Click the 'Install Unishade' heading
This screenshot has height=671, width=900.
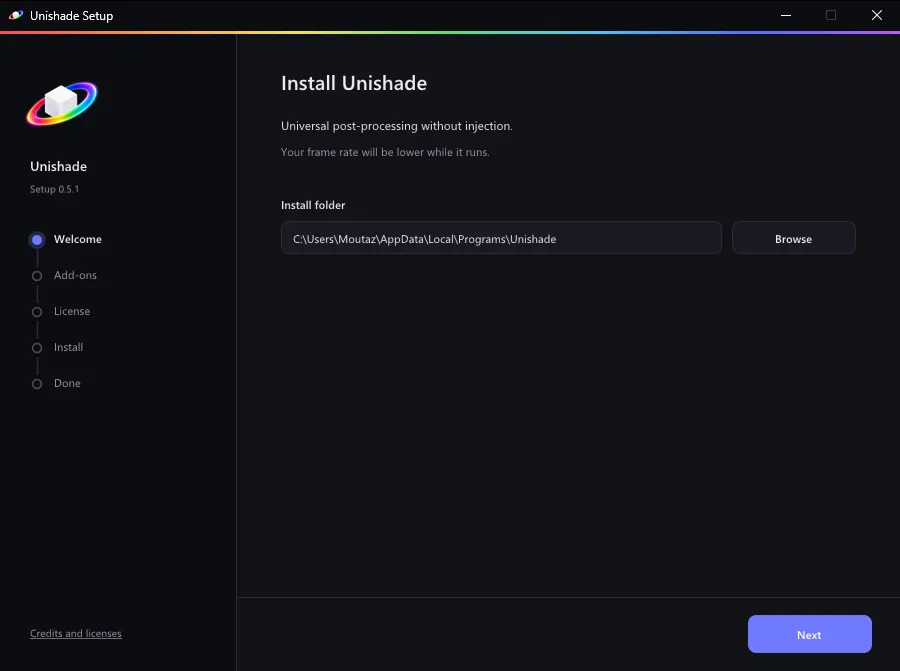click(354, 83)
